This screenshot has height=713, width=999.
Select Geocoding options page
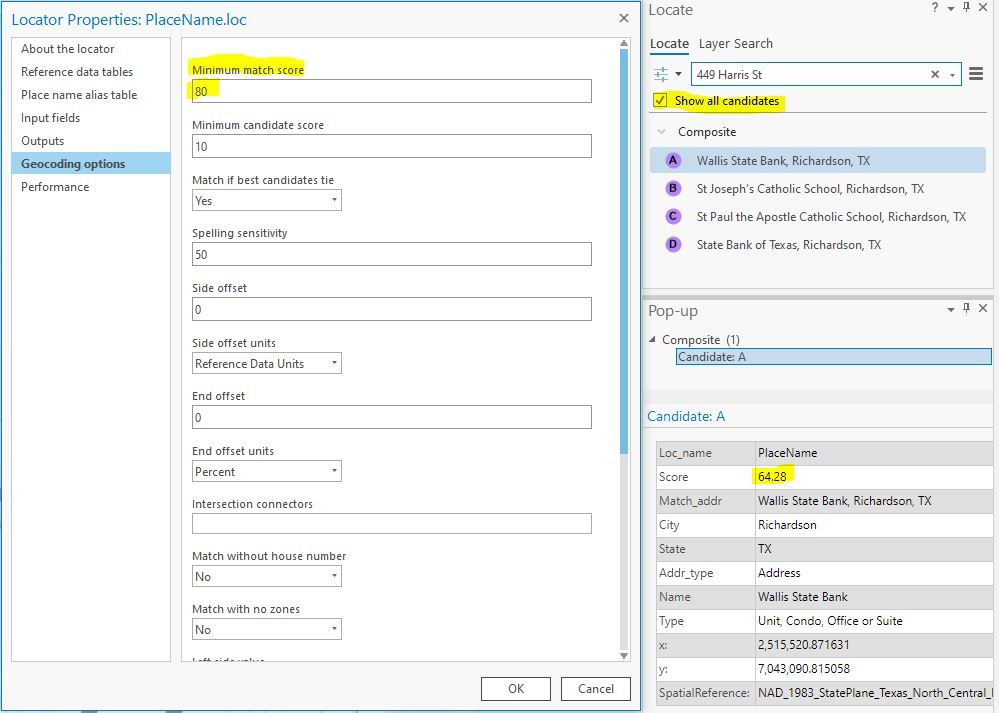point(91,164)
